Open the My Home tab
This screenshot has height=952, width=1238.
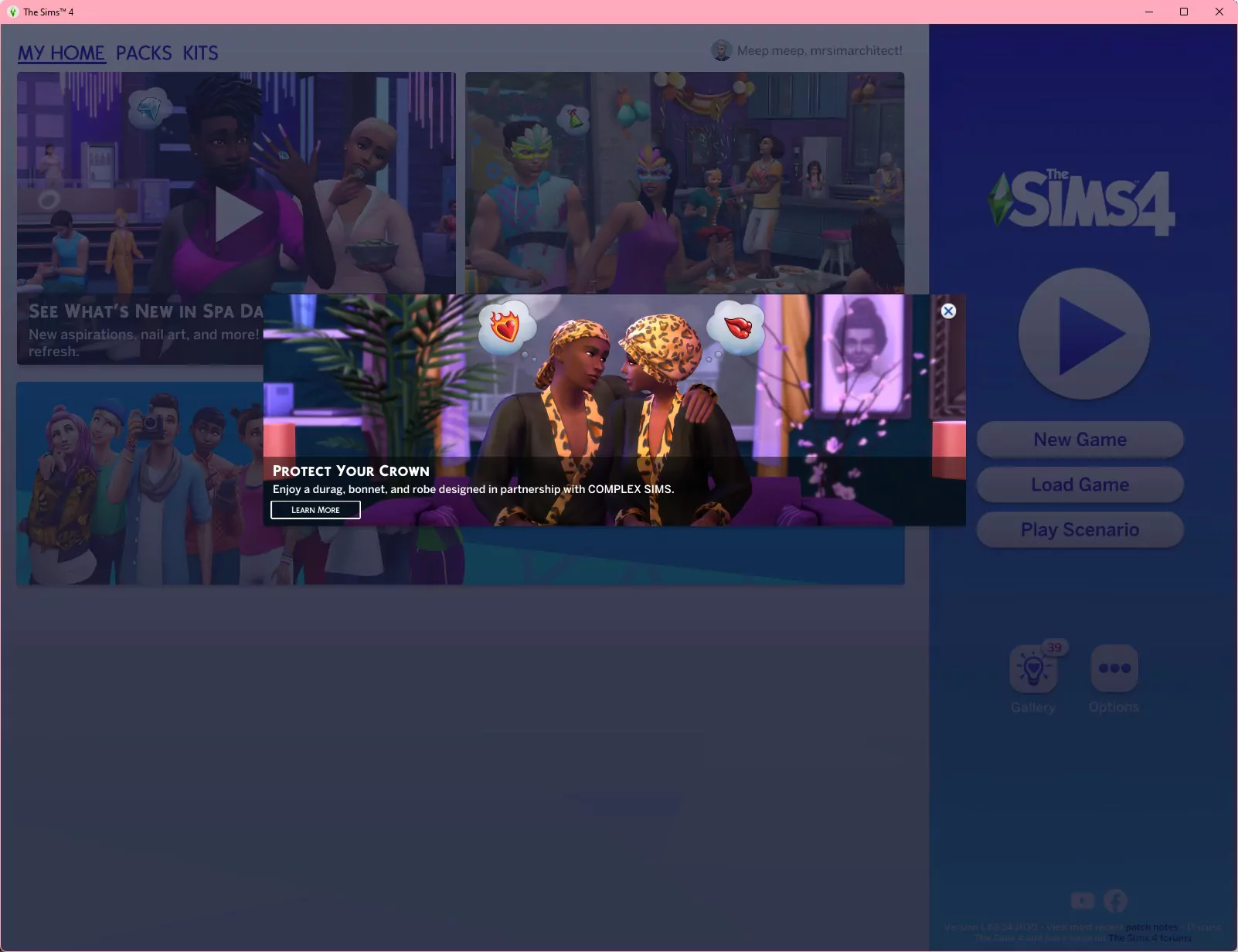[x=61, y=53]
